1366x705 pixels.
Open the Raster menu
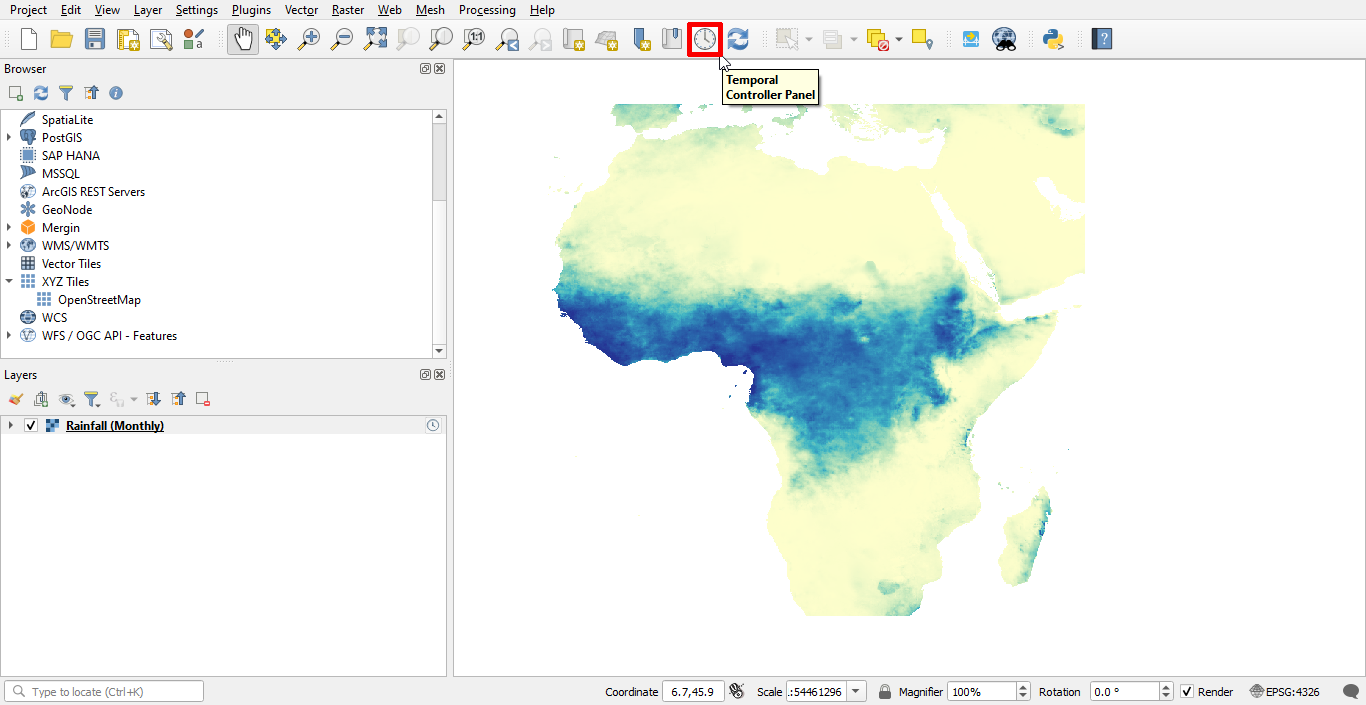click(x=348, y=10)
